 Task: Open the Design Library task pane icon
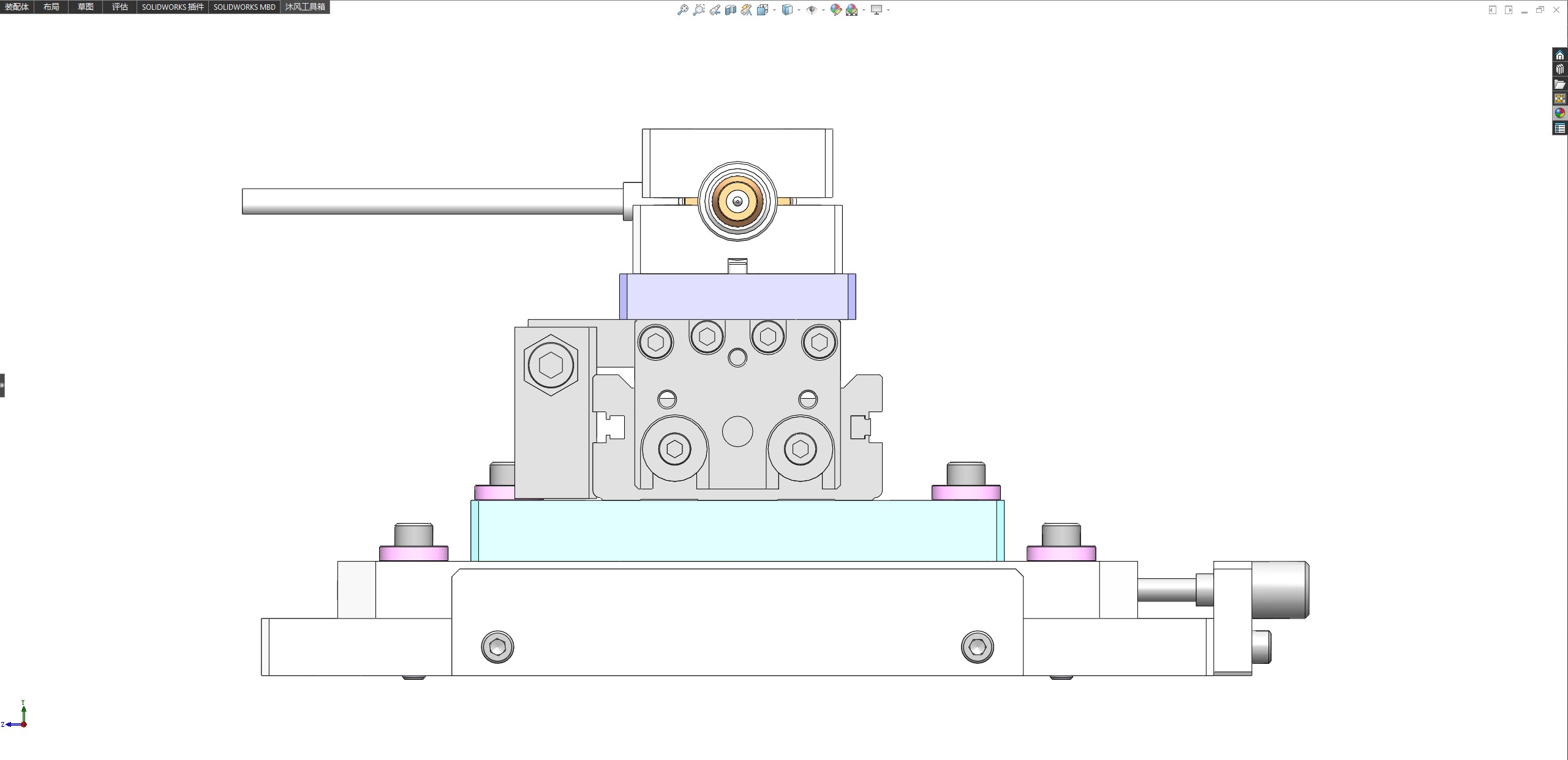click(1559, 69)
